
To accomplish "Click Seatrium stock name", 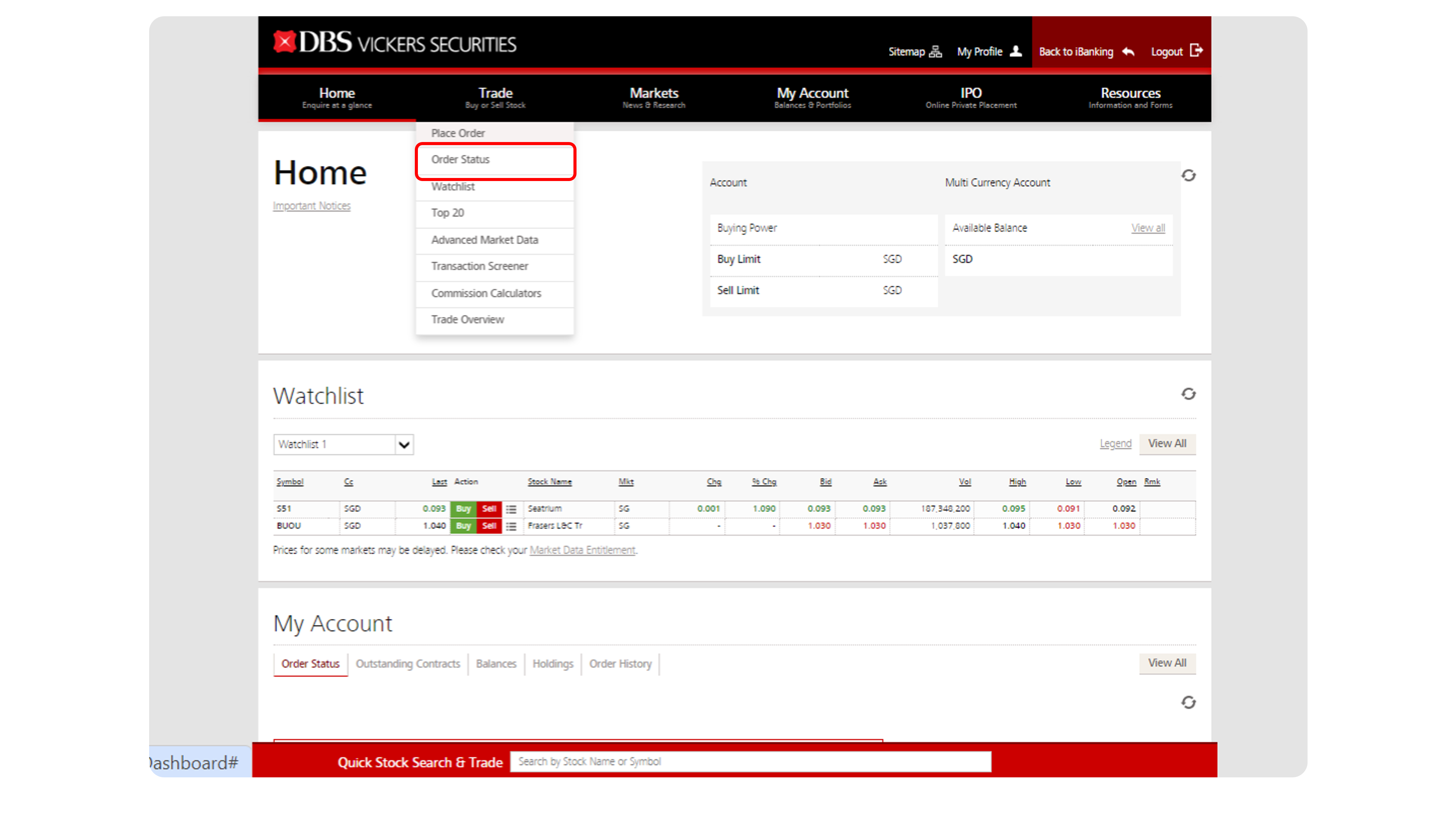I will (544, 509).
